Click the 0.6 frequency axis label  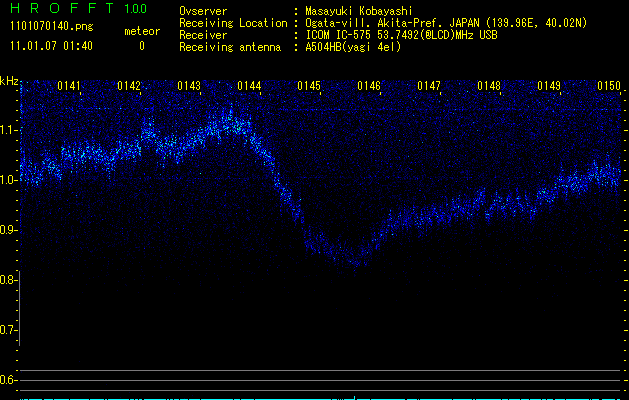[9, 380]
